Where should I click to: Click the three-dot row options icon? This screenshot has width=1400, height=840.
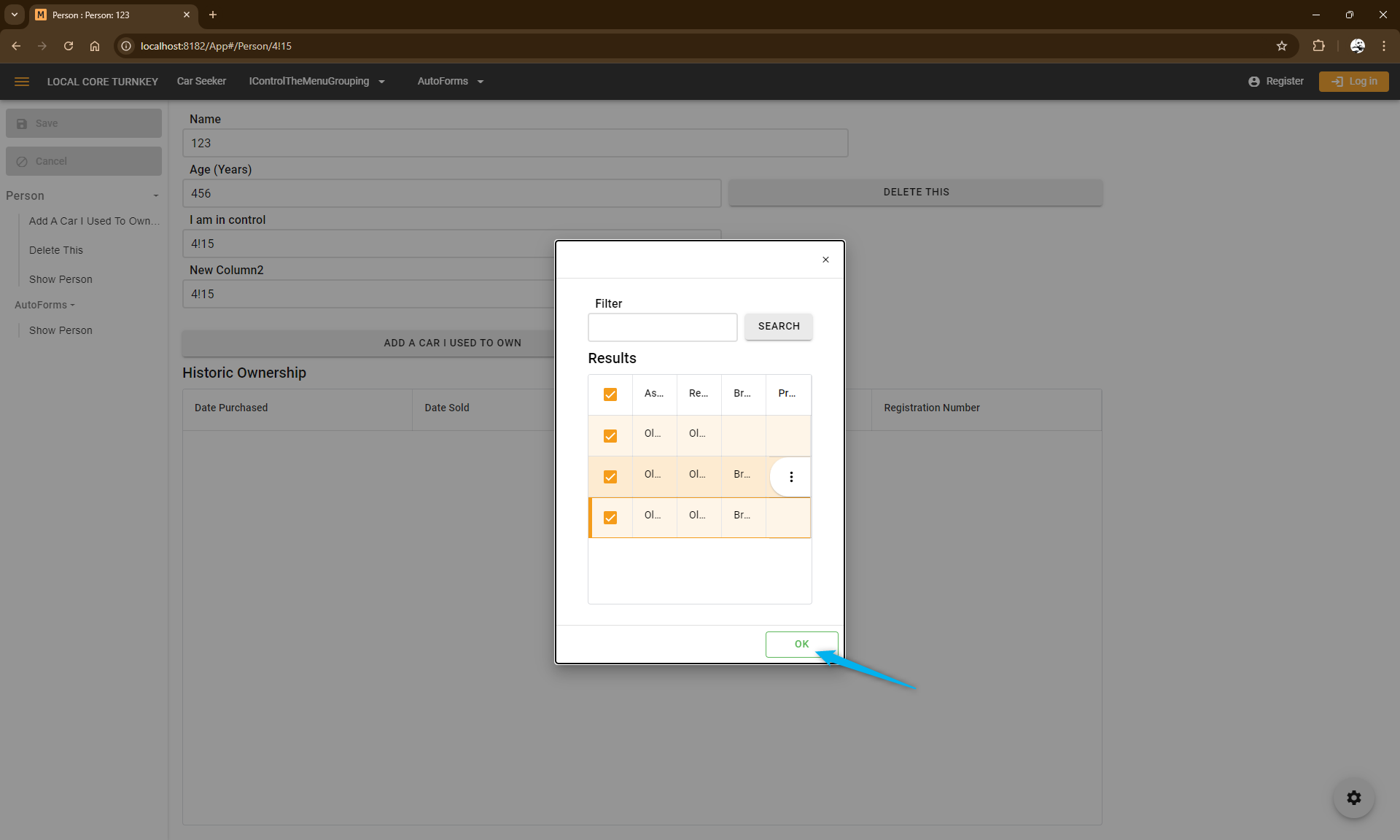click(791, 477)
